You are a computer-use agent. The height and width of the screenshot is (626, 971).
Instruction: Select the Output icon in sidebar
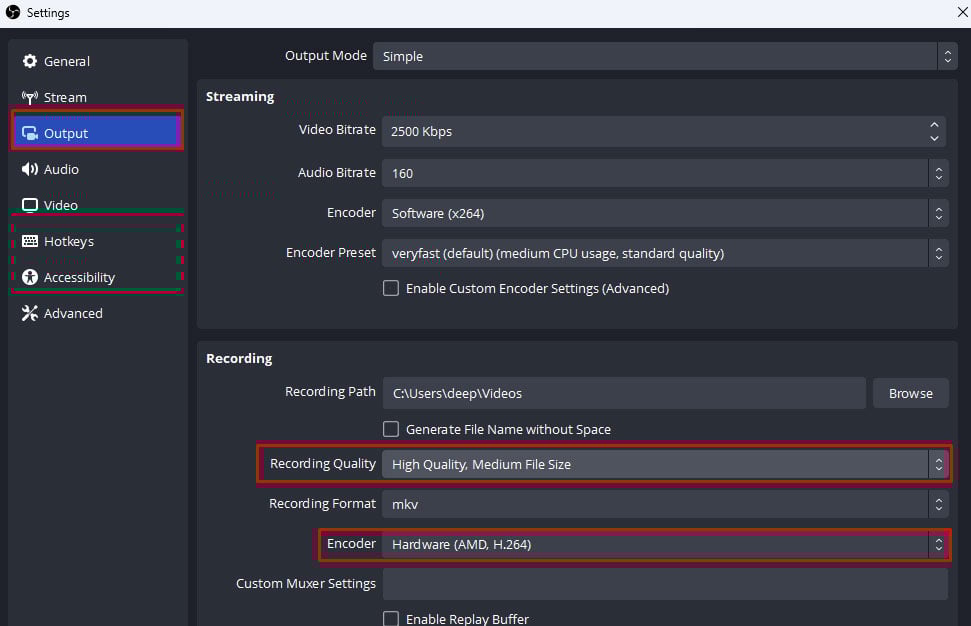point(30,134)
